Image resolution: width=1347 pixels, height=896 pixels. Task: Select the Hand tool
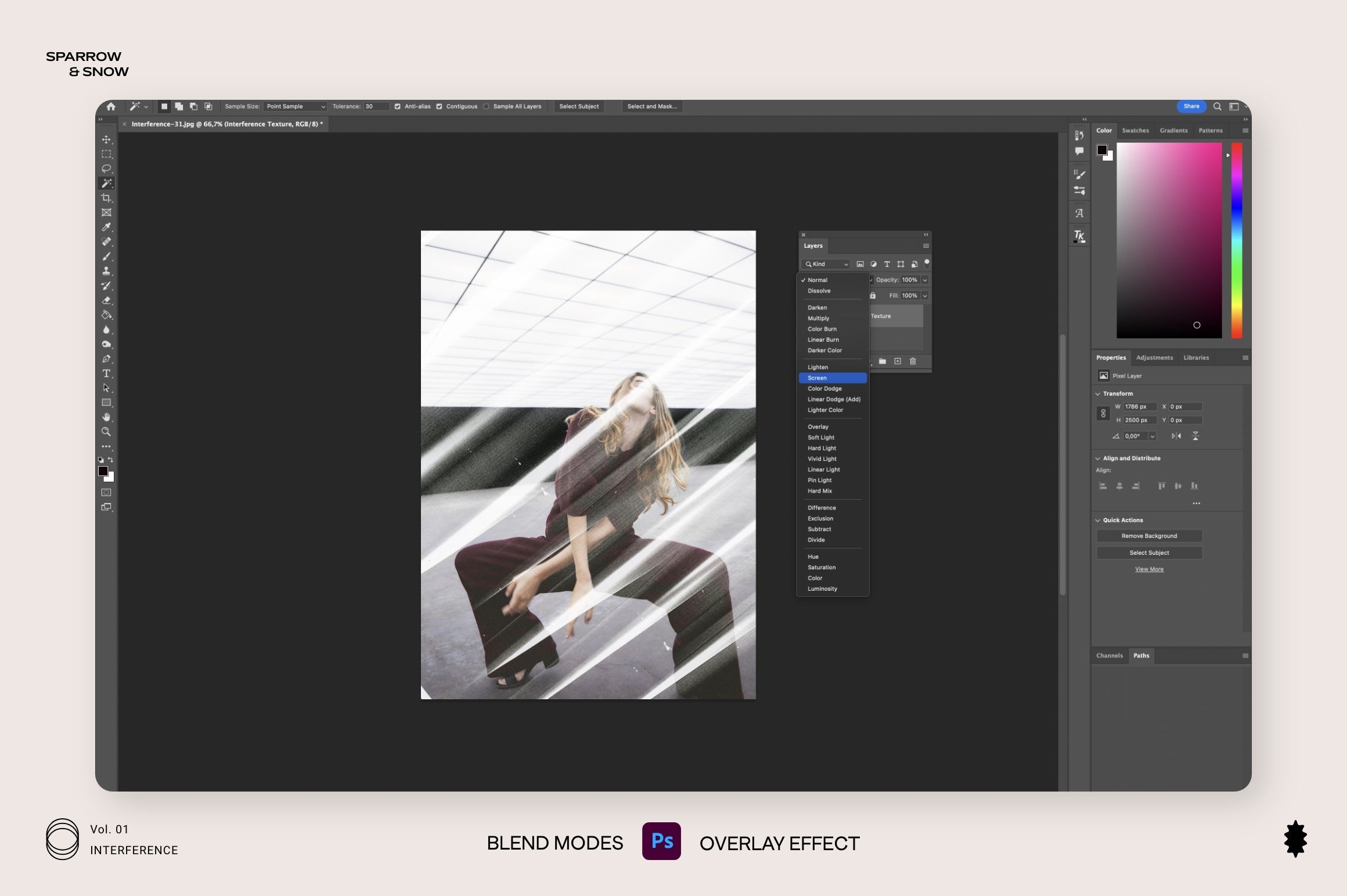pos(106,417)
